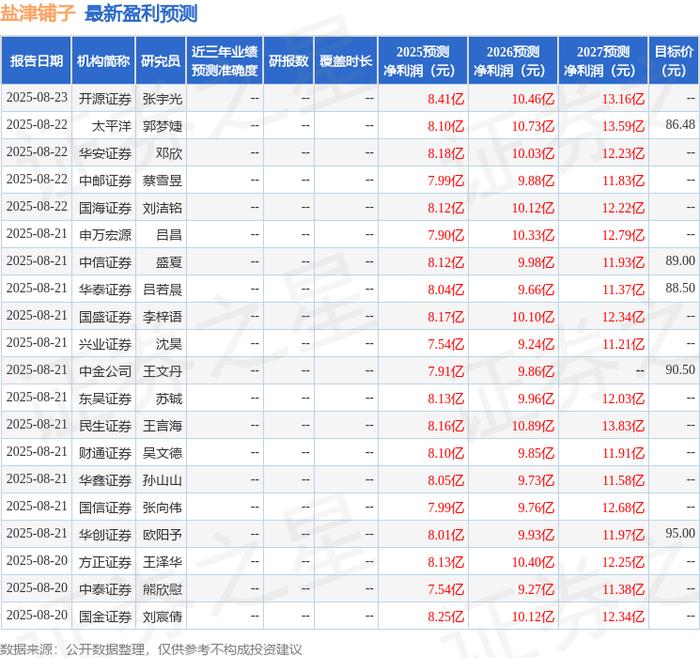Select the 开源证券 institution cell
The image size is (700, 658).
click(x=105, y=99)
